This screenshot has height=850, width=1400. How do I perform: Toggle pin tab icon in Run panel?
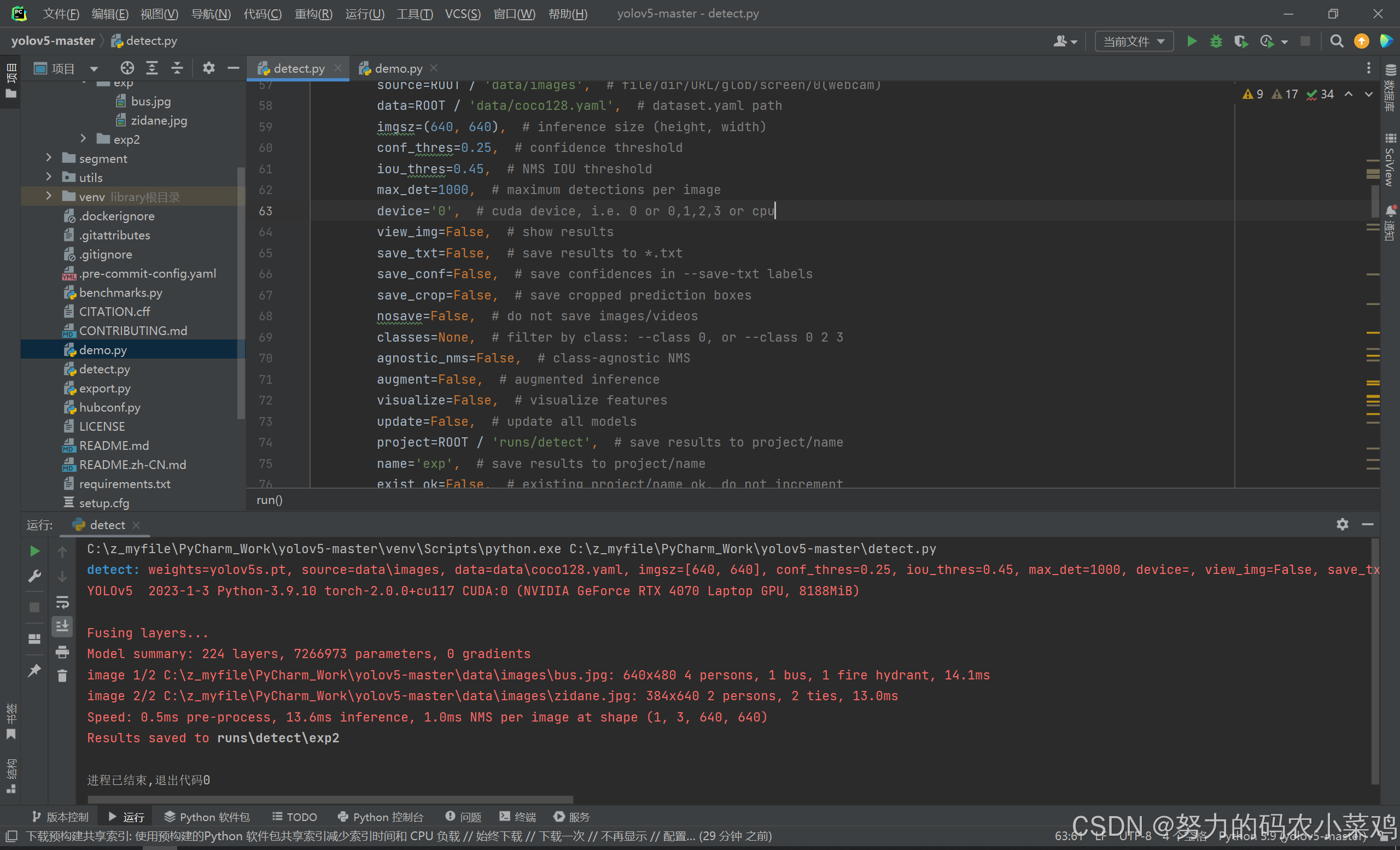34,670
